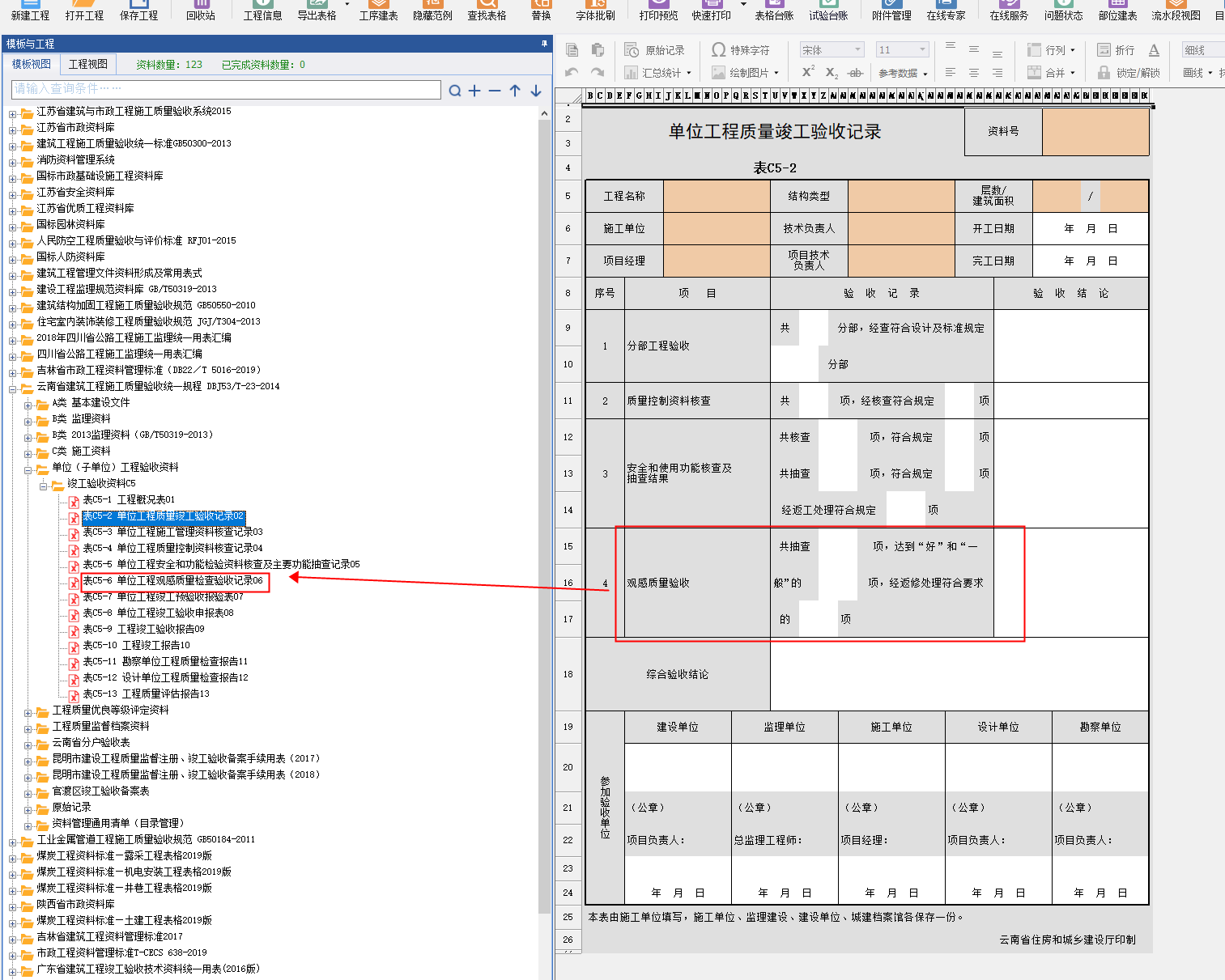Viewport: 1225px width, 980px height.
Task: Toggle 锁定/解锁 cell lock
Action: click(1129, 73)
